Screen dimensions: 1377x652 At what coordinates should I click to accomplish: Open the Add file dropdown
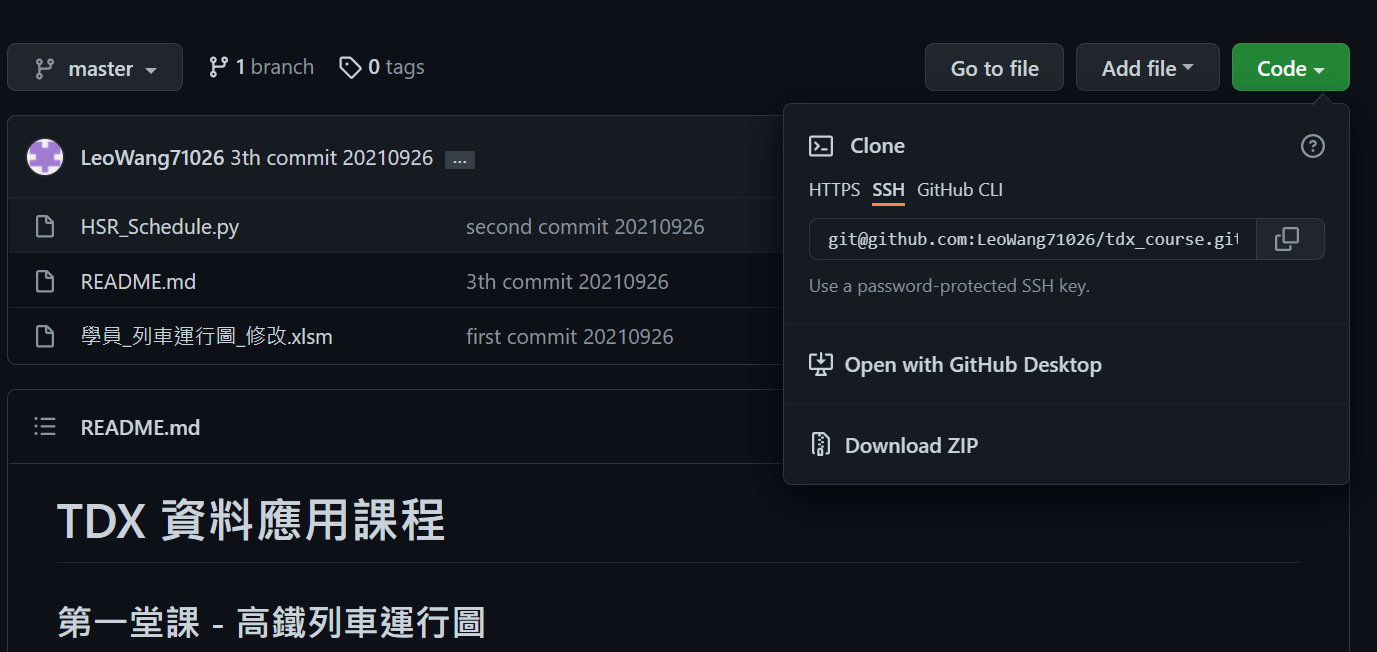pyautogui.click(x=1147, y=67)
